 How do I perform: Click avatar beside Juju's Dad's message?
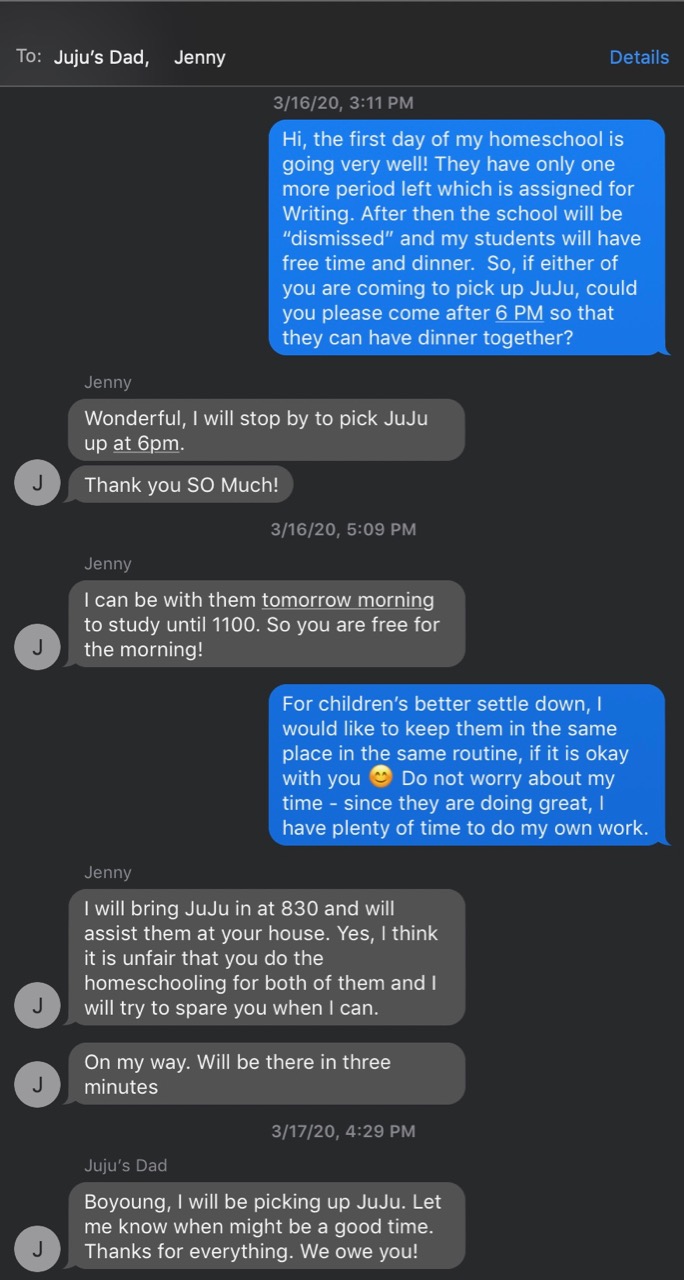tap(37, 1247)
